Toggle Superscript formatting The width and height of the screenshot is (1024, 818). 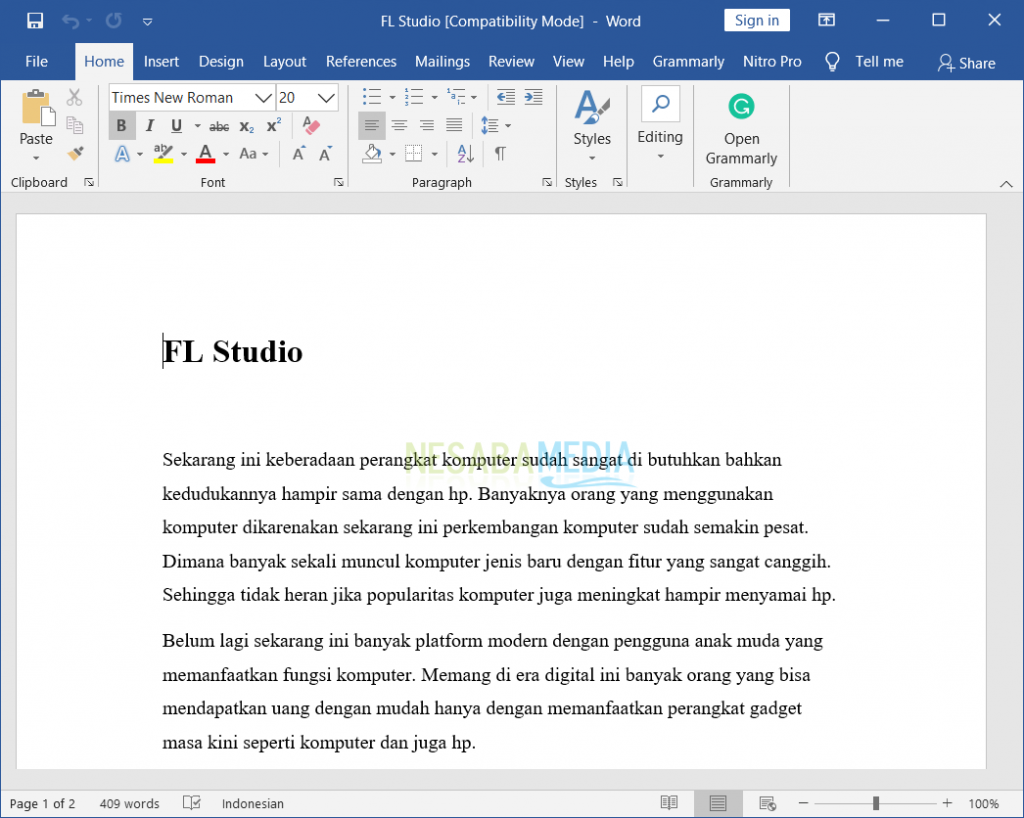pyautogui.click(x=274, y=125)
